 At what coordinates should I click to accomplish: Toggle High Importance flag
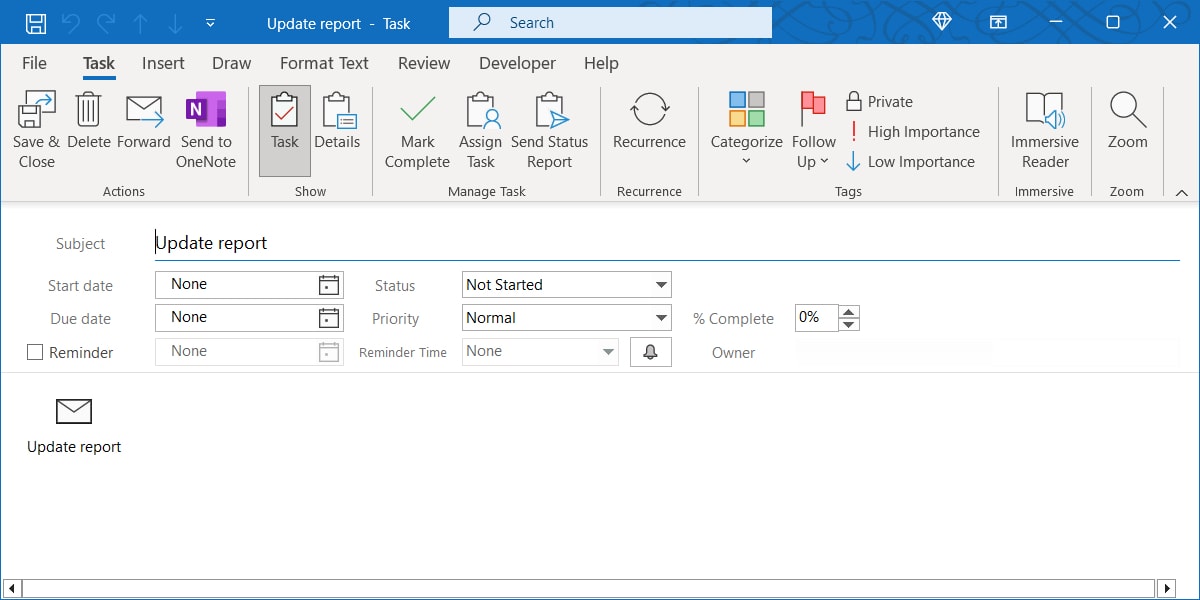[x=911, y=132]
